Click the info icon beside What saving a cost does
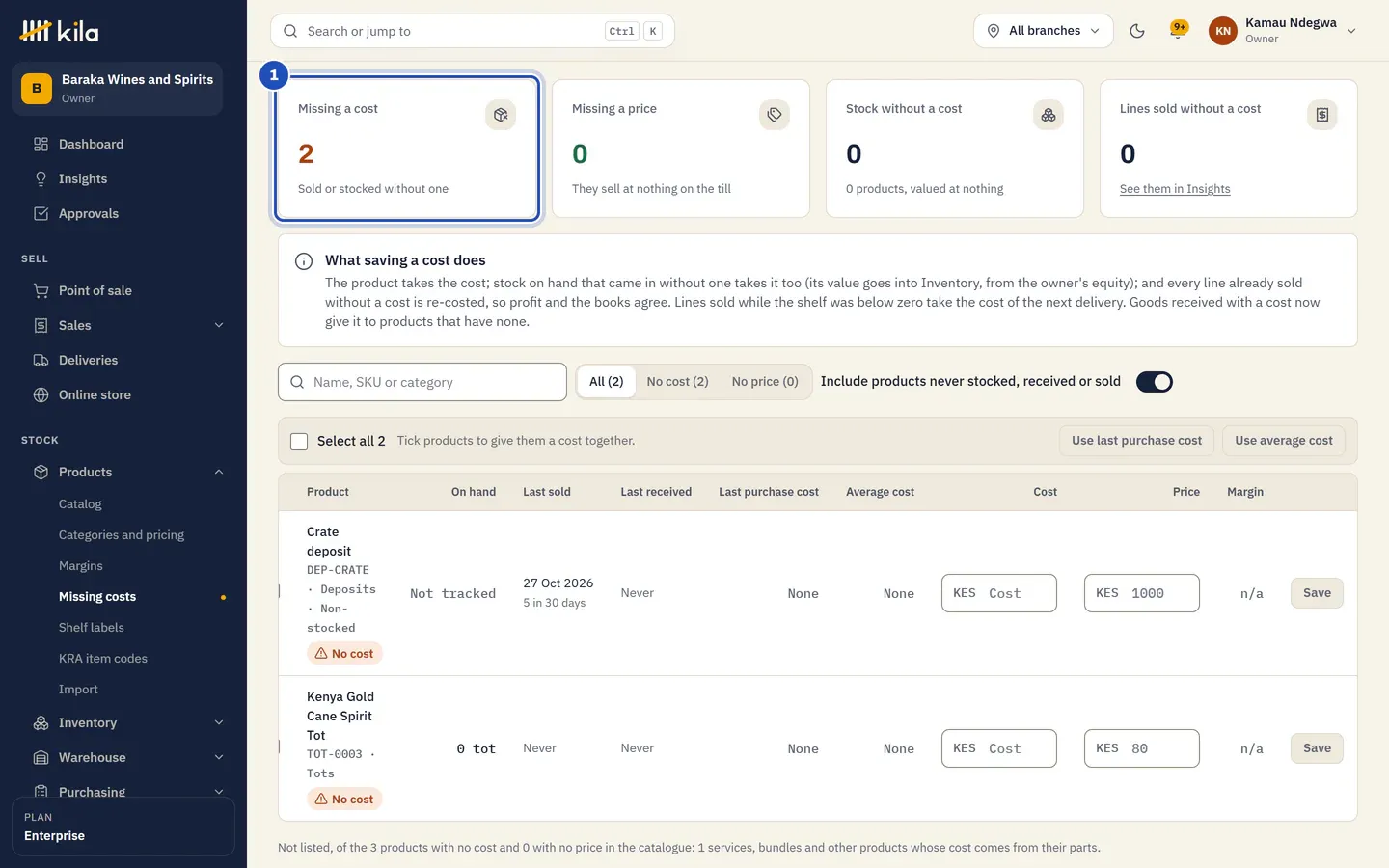Screen dimensions: 1389x868 (x=304, y=261)
